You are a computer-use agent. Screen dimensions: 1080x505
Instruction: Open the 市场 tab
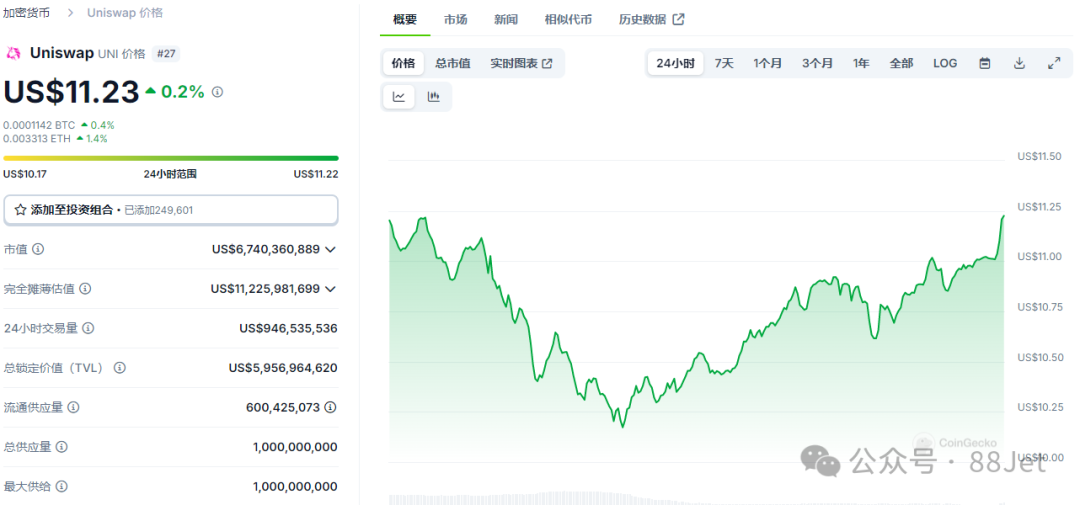pos(455,19)
